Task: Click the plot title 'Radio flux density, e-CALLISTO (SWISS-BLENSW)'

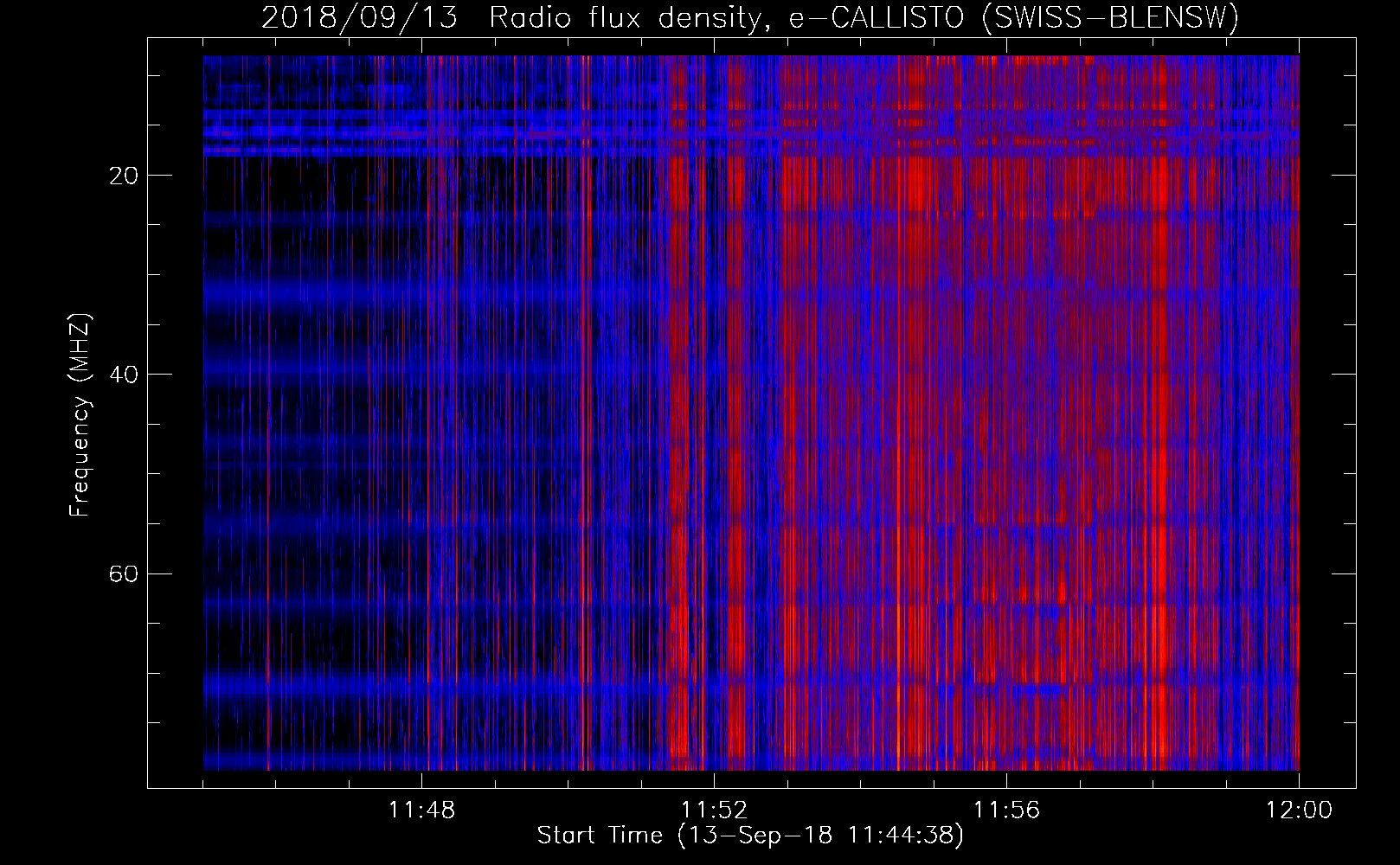Action: point(864,17)
